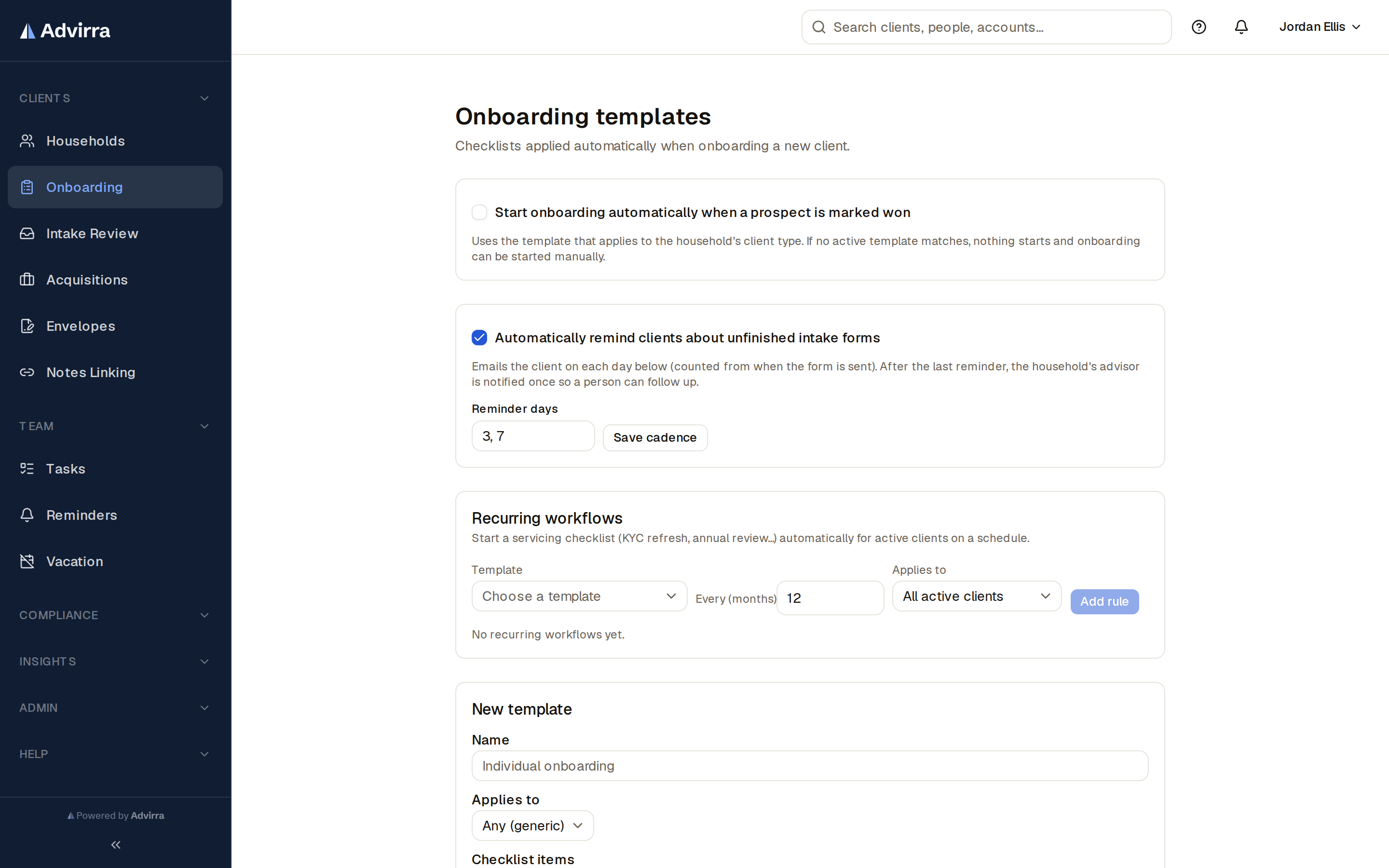Collapse the sidebar with double chevron
The image size is (1389, 868).
pyautogui.click(x=115, y=844)
